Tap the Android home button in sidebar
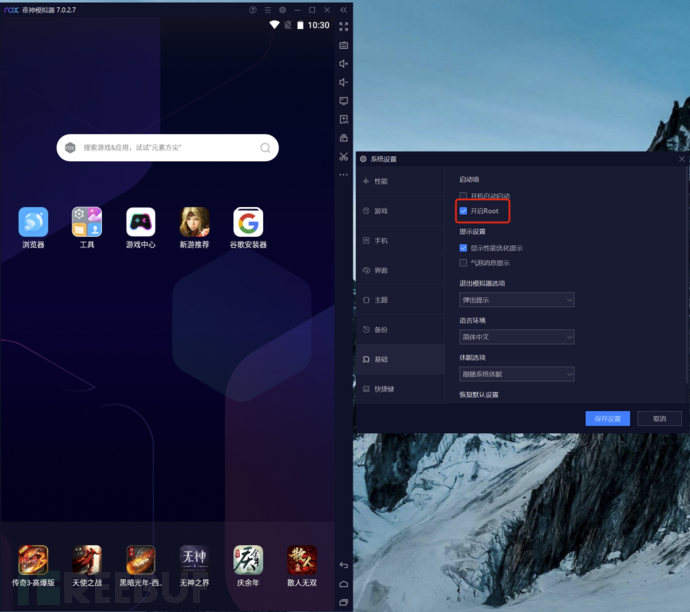 344,584
